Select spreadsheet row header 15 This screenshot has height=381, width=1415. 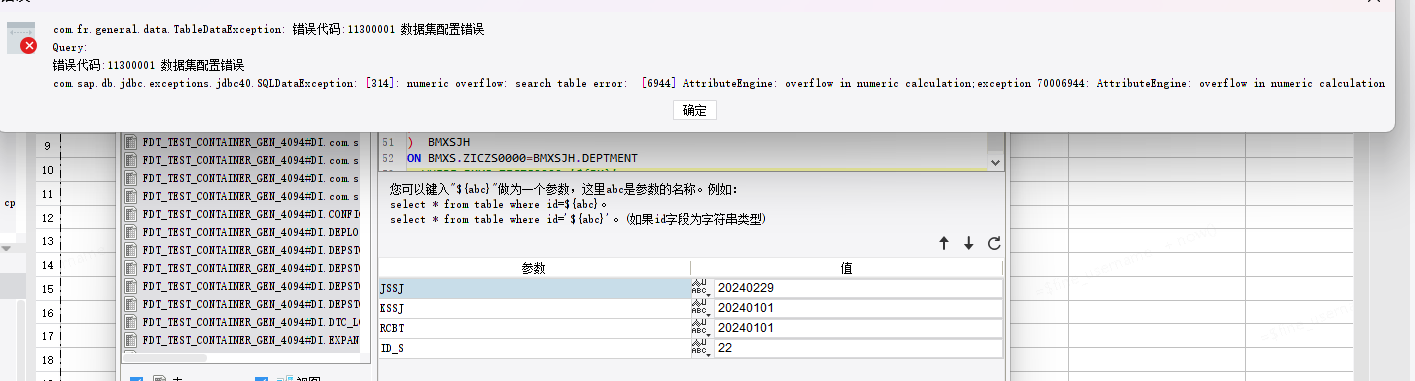click(x=47, y=289)
